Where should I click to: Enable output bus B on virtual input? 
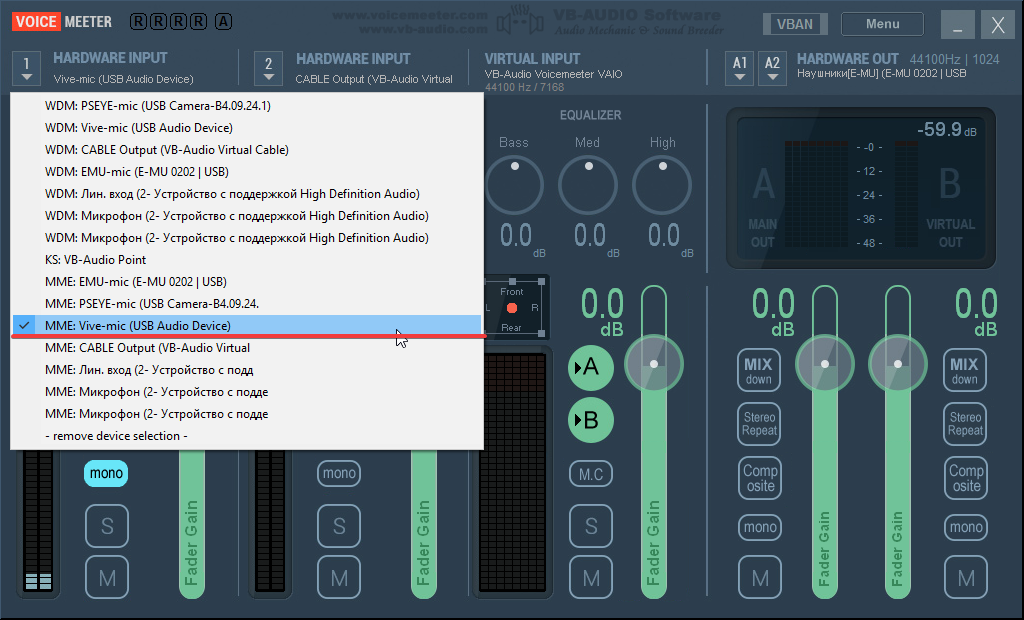click(x=591, y=420)
